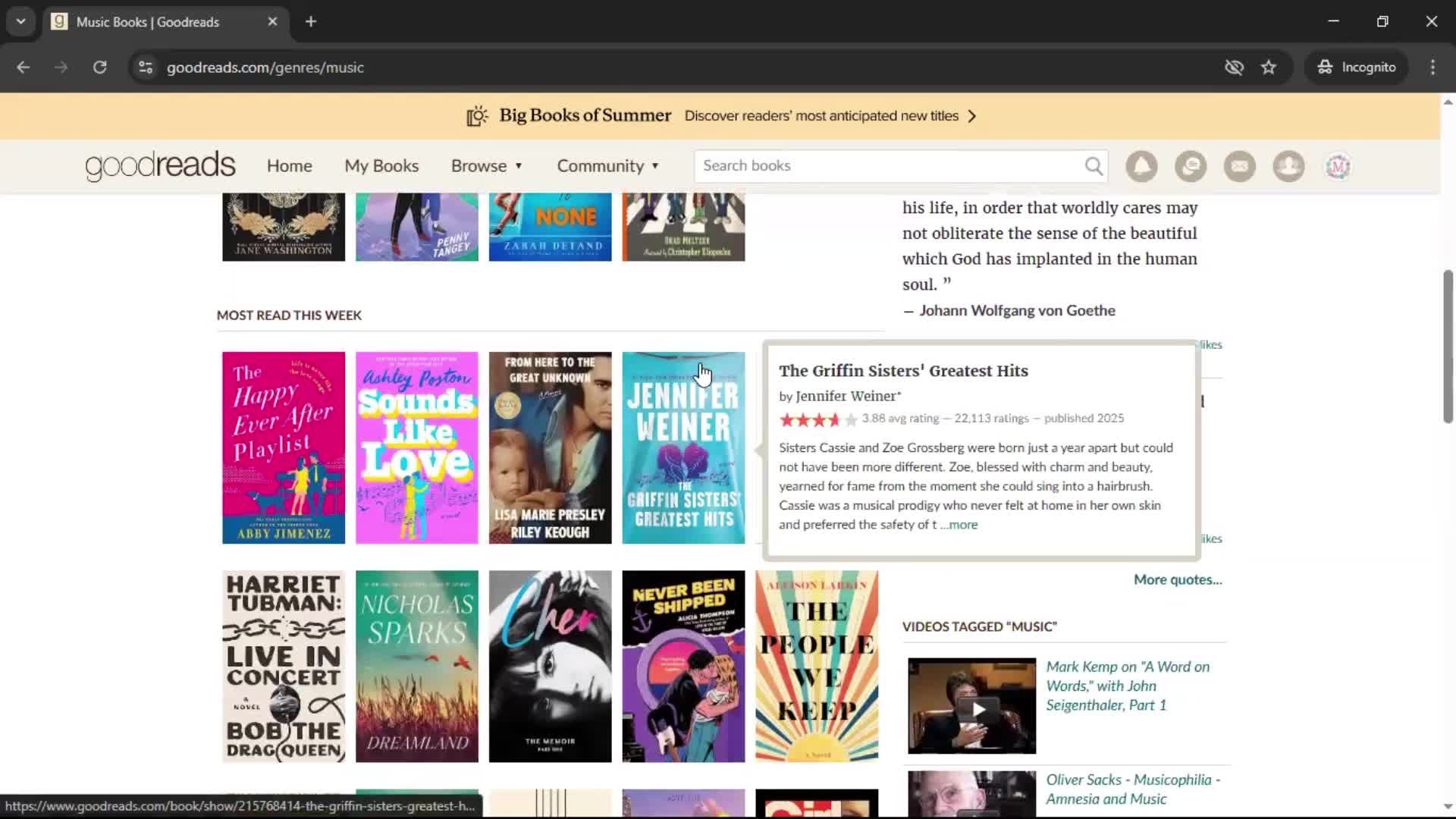This screenshot has width=1456, height=819.
Task: Close the Music Books Goodreads tab
Action: 272,22
